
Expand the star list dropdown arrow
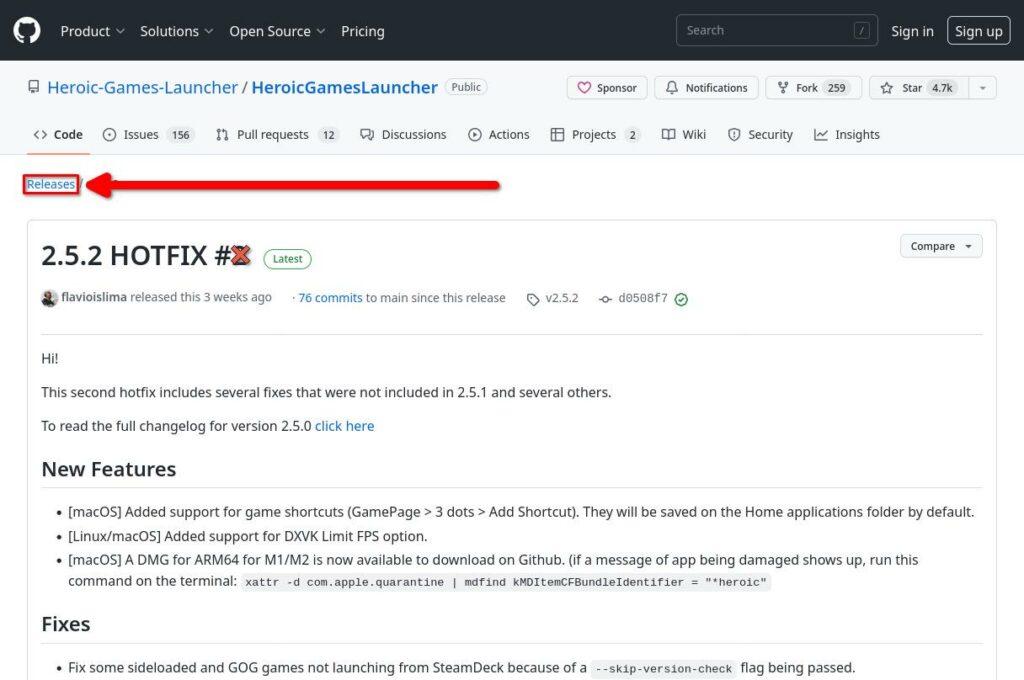[x=982, y=88]
